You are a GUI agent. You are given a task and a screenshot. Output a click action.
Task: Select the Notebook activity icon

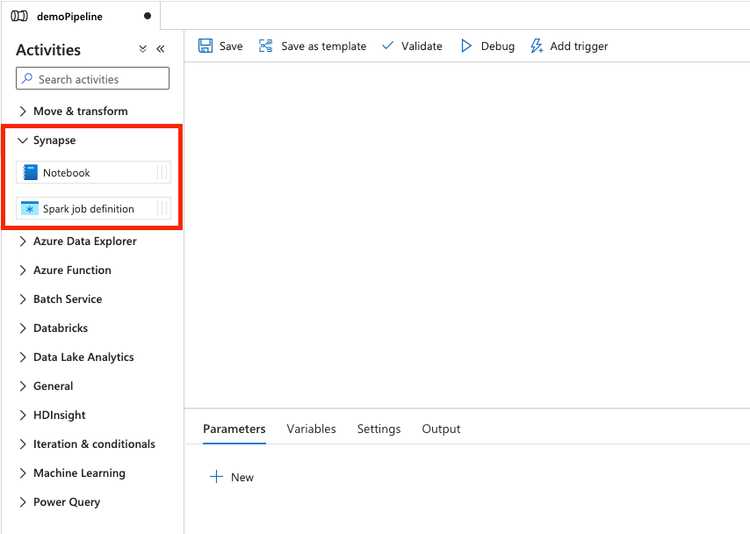30,173
